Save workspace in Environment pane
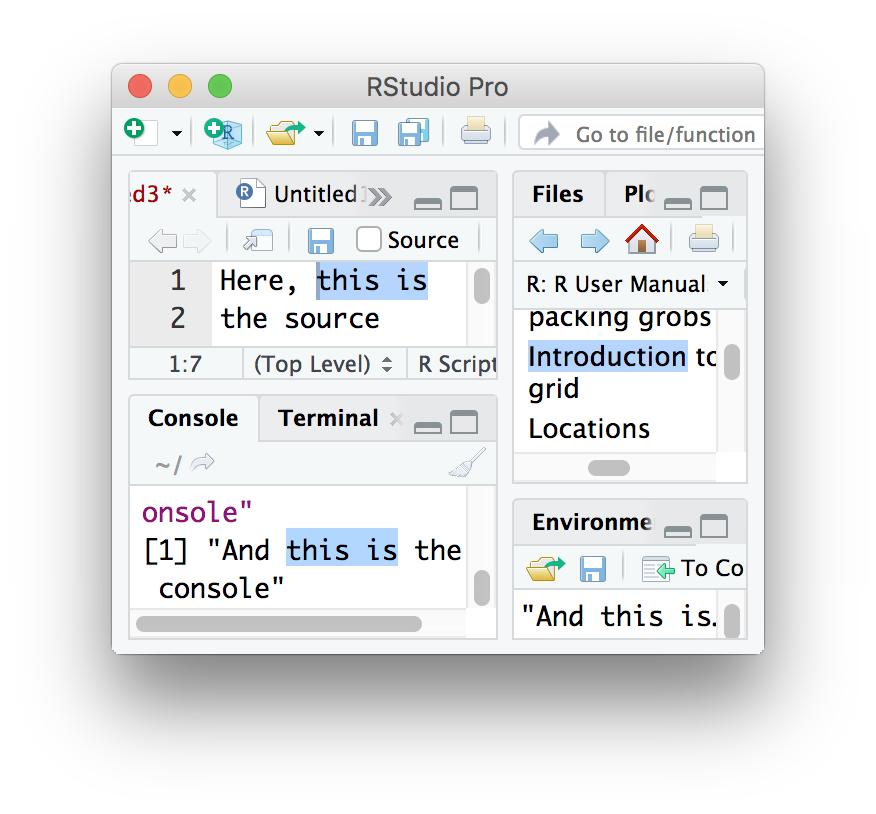 [x=593, y=569]
